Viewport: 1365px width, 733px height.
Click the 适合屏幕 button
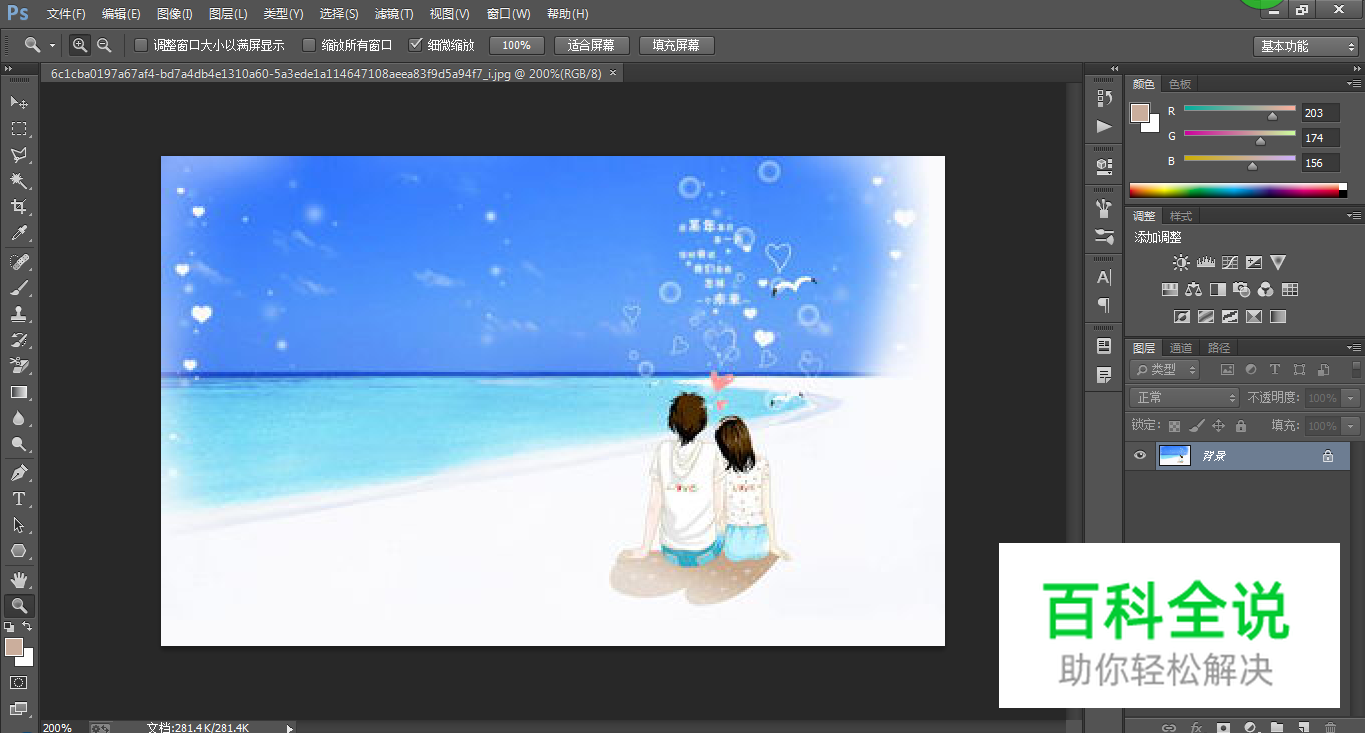[591, 45]
